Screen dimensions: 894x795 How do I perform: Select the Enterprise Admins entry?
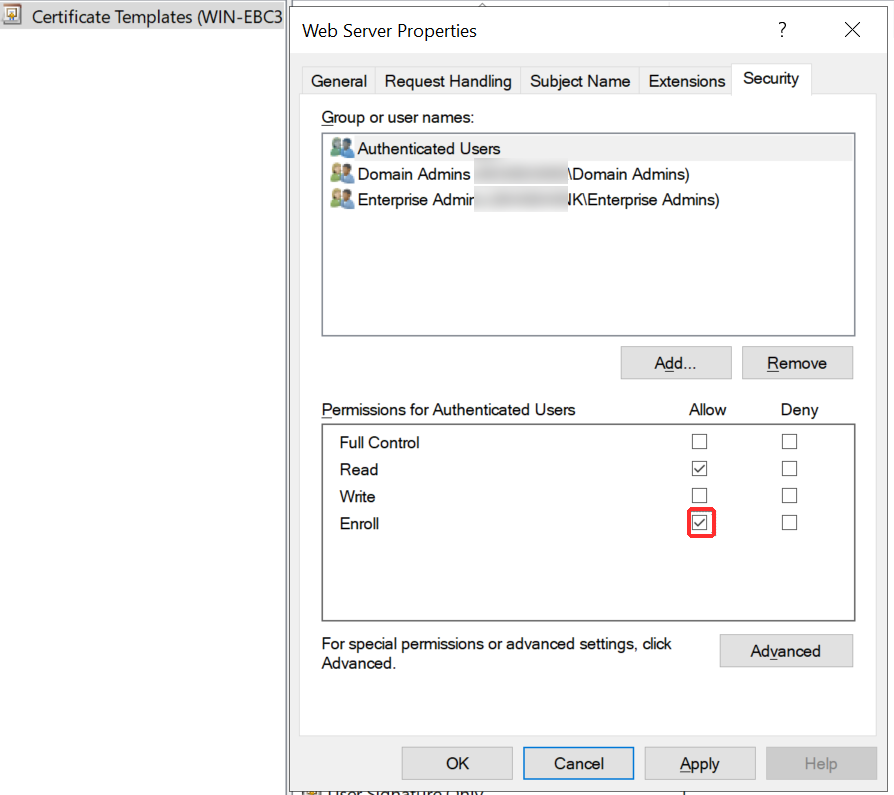(x=588, y=200)
